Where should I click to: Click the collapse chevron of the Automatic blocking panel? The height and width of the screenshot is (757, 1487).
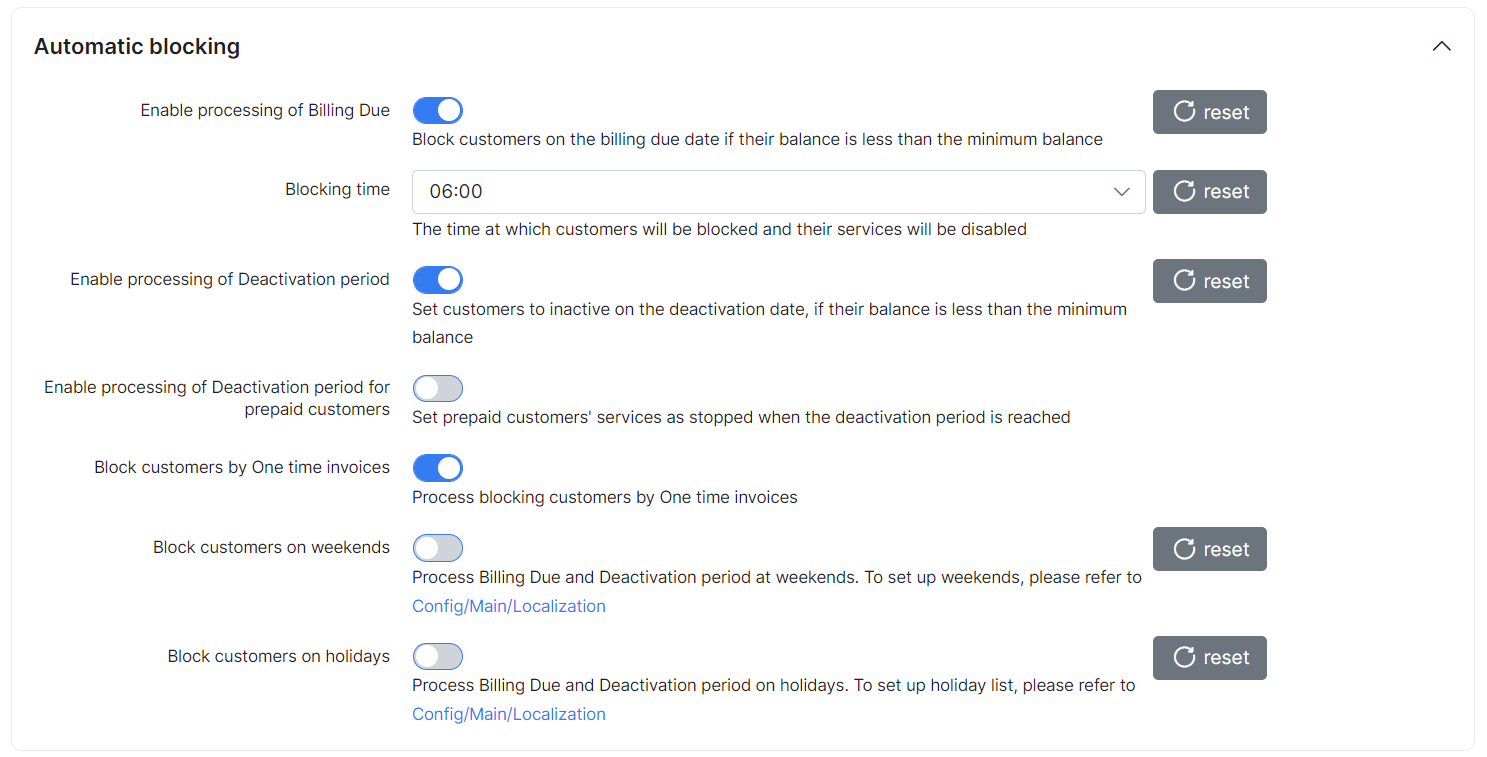click(x=1441, y=45)
